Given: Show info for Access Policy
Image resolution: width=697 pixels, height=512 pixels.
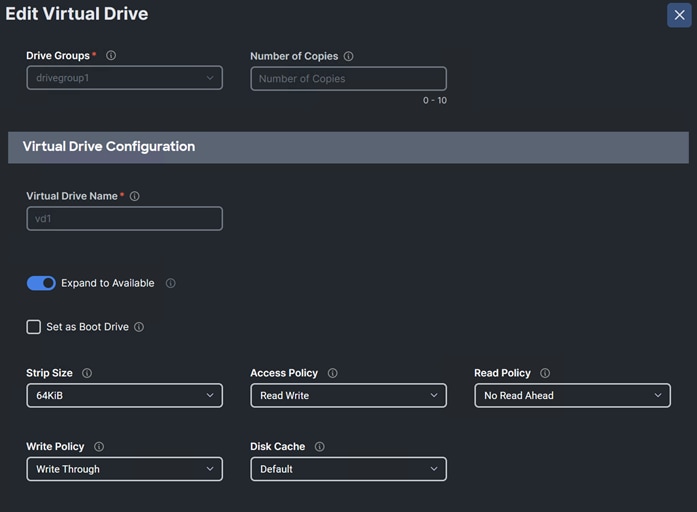Looking at the screenshot, I should [x=332, y=373].
